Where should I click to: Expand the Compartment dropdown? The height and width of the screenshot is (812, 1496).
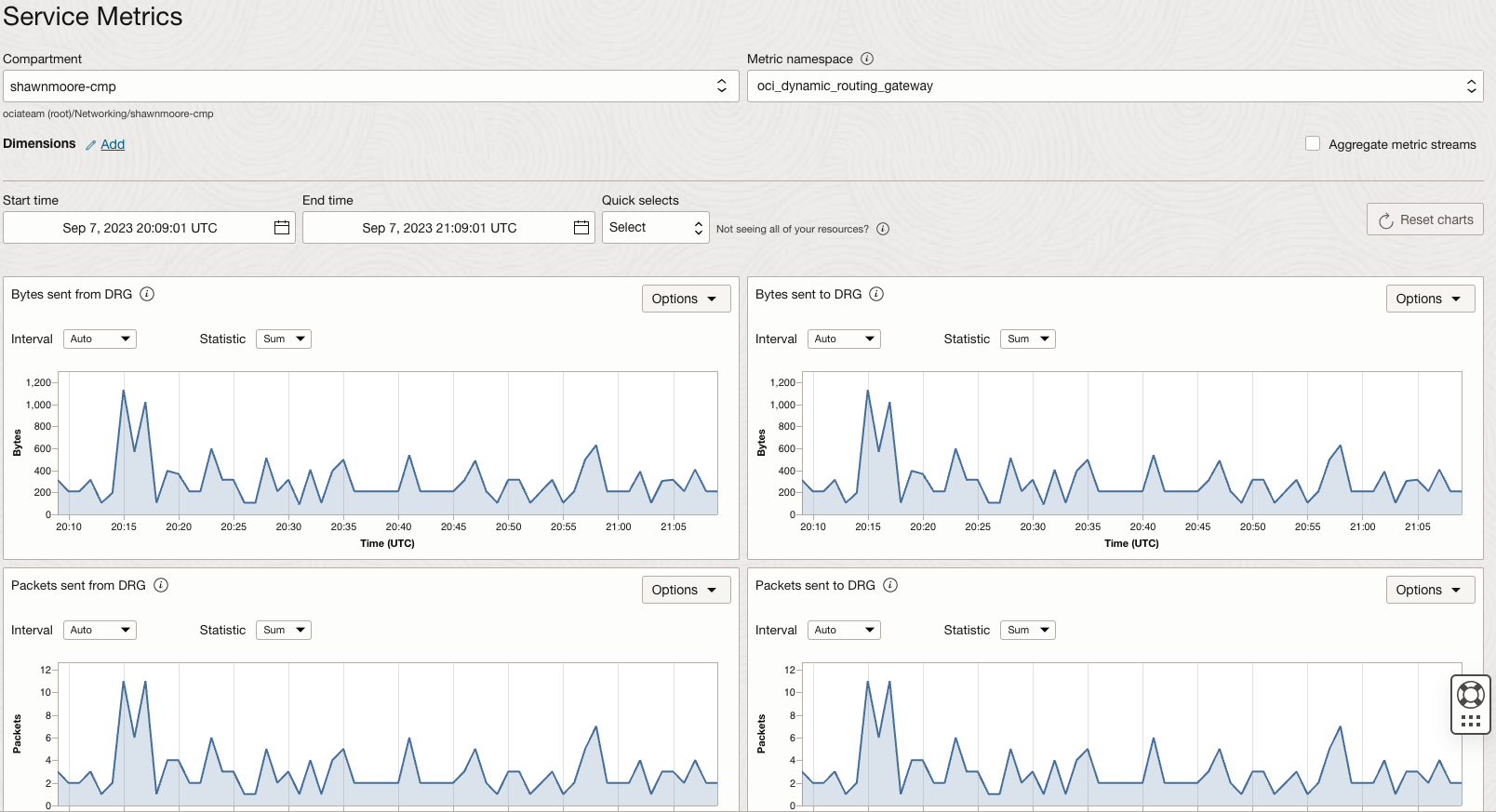(x=370, y=87)
